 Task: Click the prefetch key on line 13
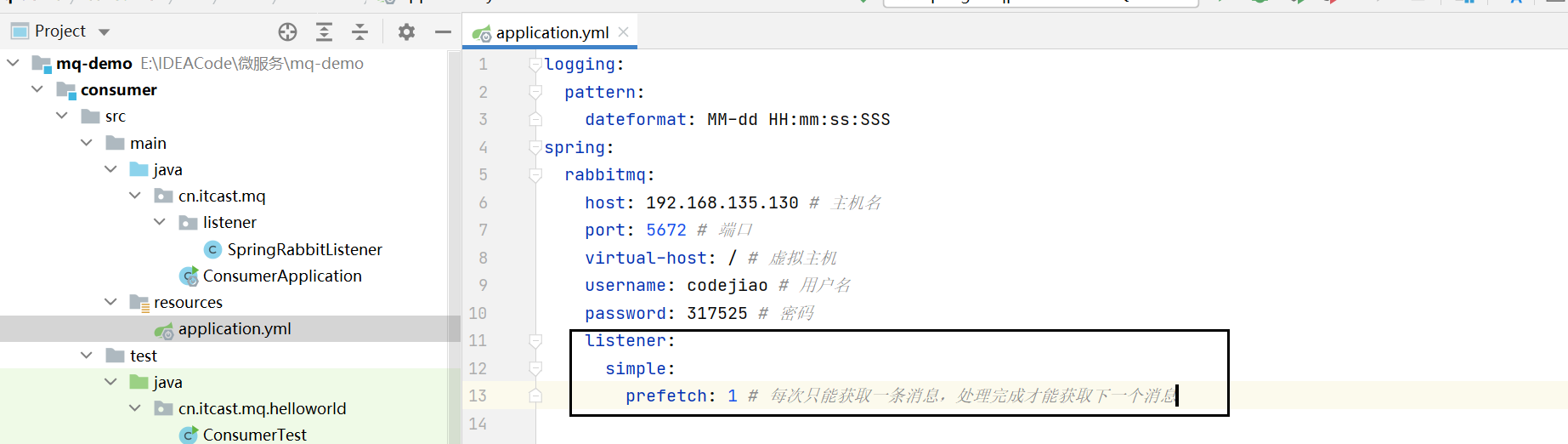coord(666,396)
